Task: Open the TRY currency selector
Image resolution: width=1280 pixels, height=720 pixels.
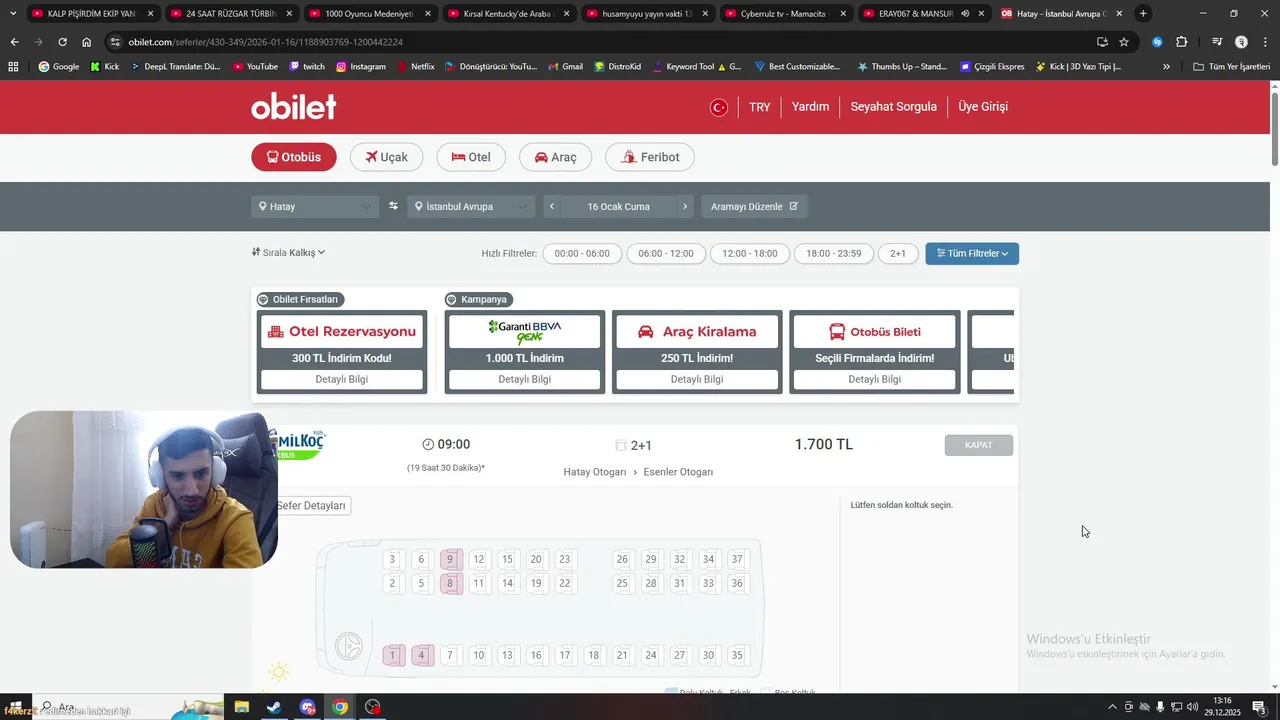Action: tap(760, 107)
